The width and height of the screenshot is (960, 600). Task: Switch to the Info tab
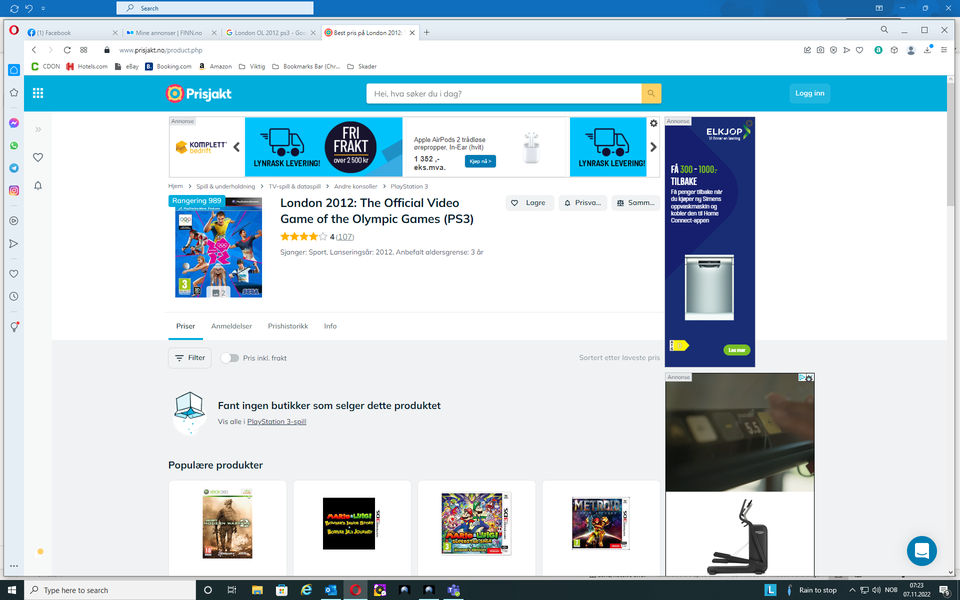pyautogui.click(x=330, y=326)
